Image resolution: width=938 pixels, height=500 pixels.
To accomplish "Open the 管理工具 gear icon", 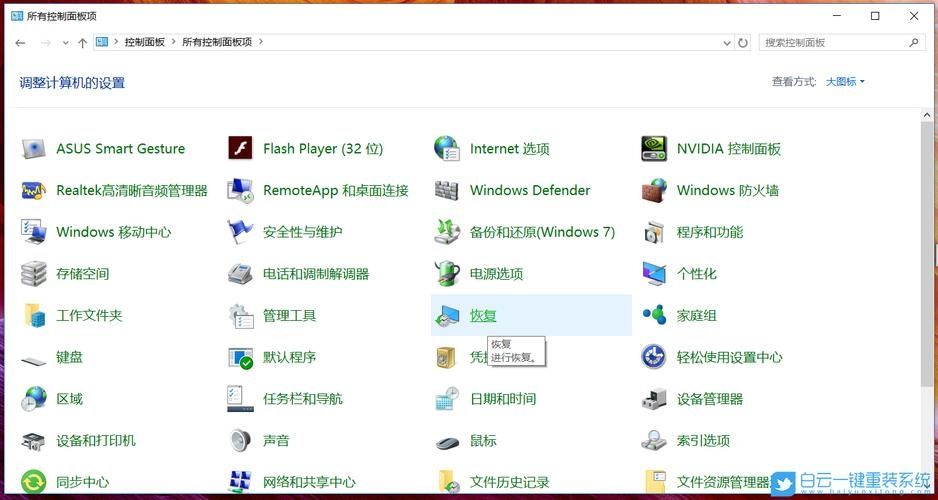I will pyautogui.click(x=241, y=316).
